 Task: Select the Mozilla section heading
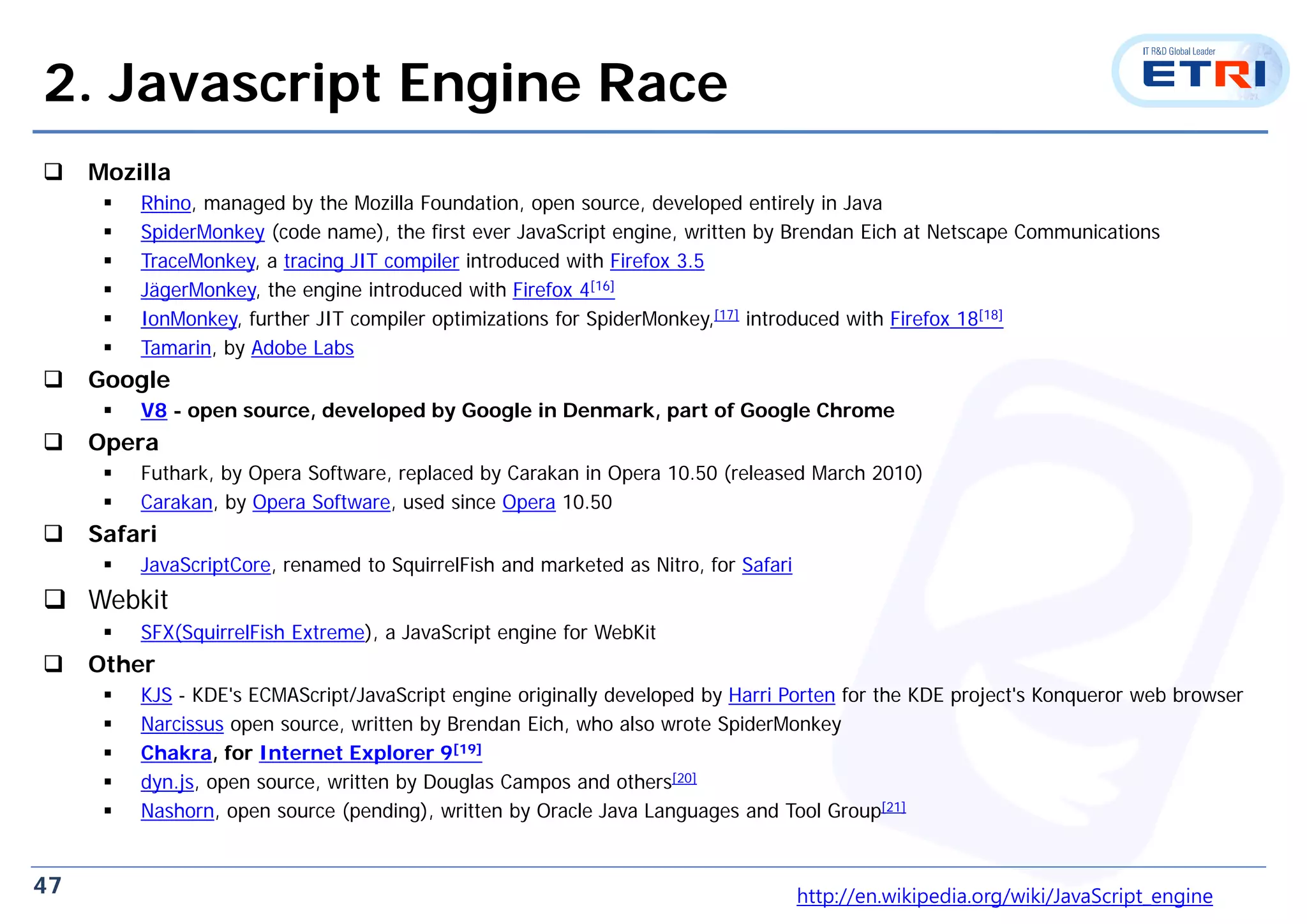[130, 172]
